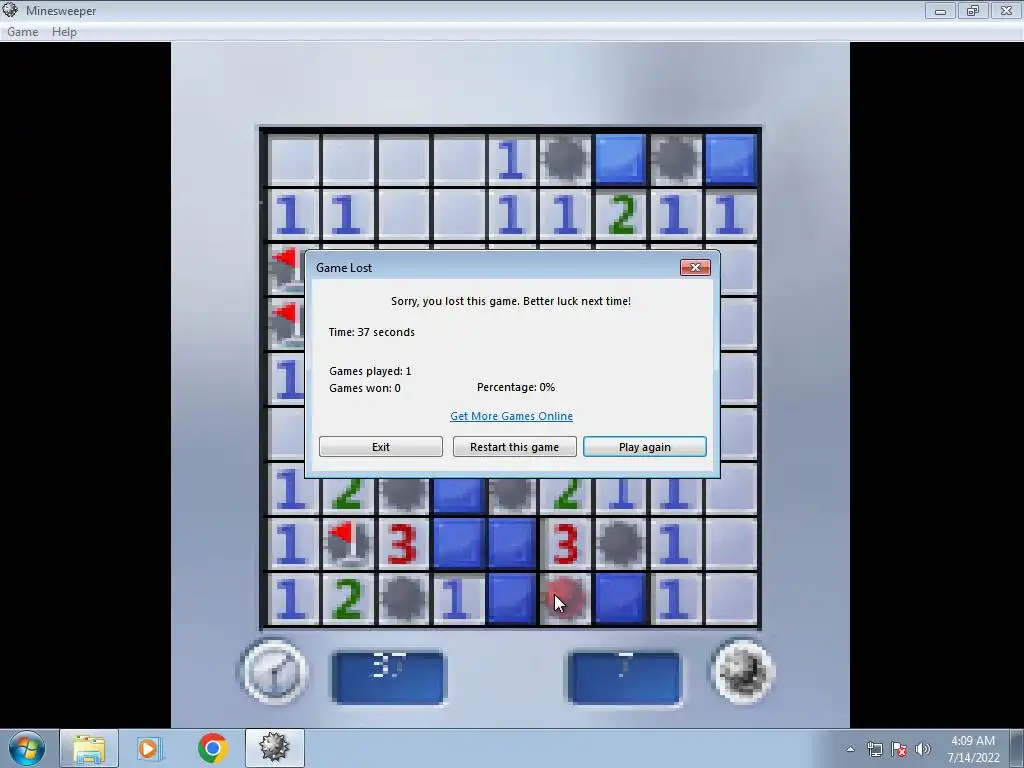Show hidden system tray icons
This screenshot has width=1024, height=768.
[x=850, y=750]
